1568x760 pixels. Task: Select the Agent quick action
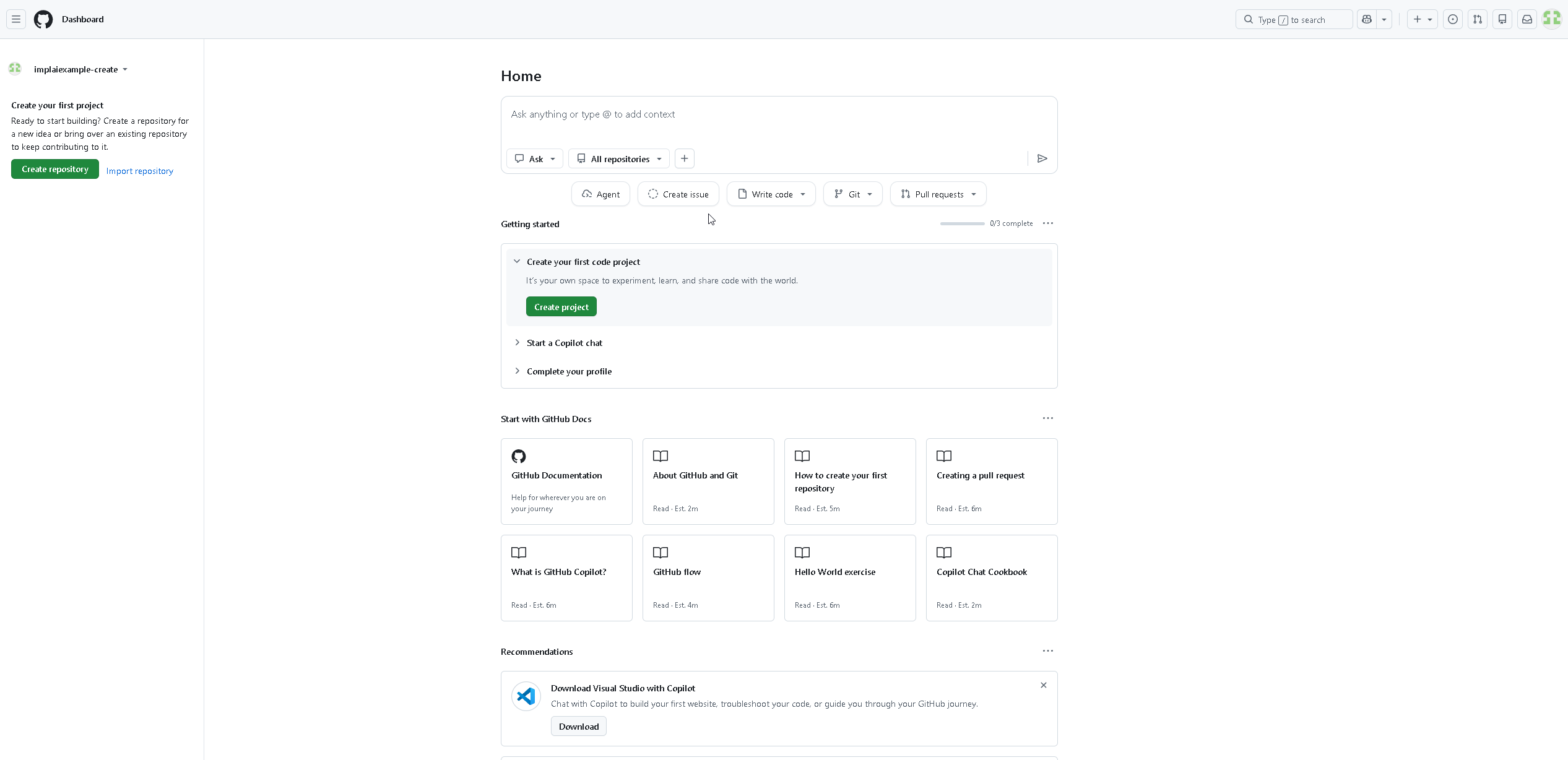600,194
